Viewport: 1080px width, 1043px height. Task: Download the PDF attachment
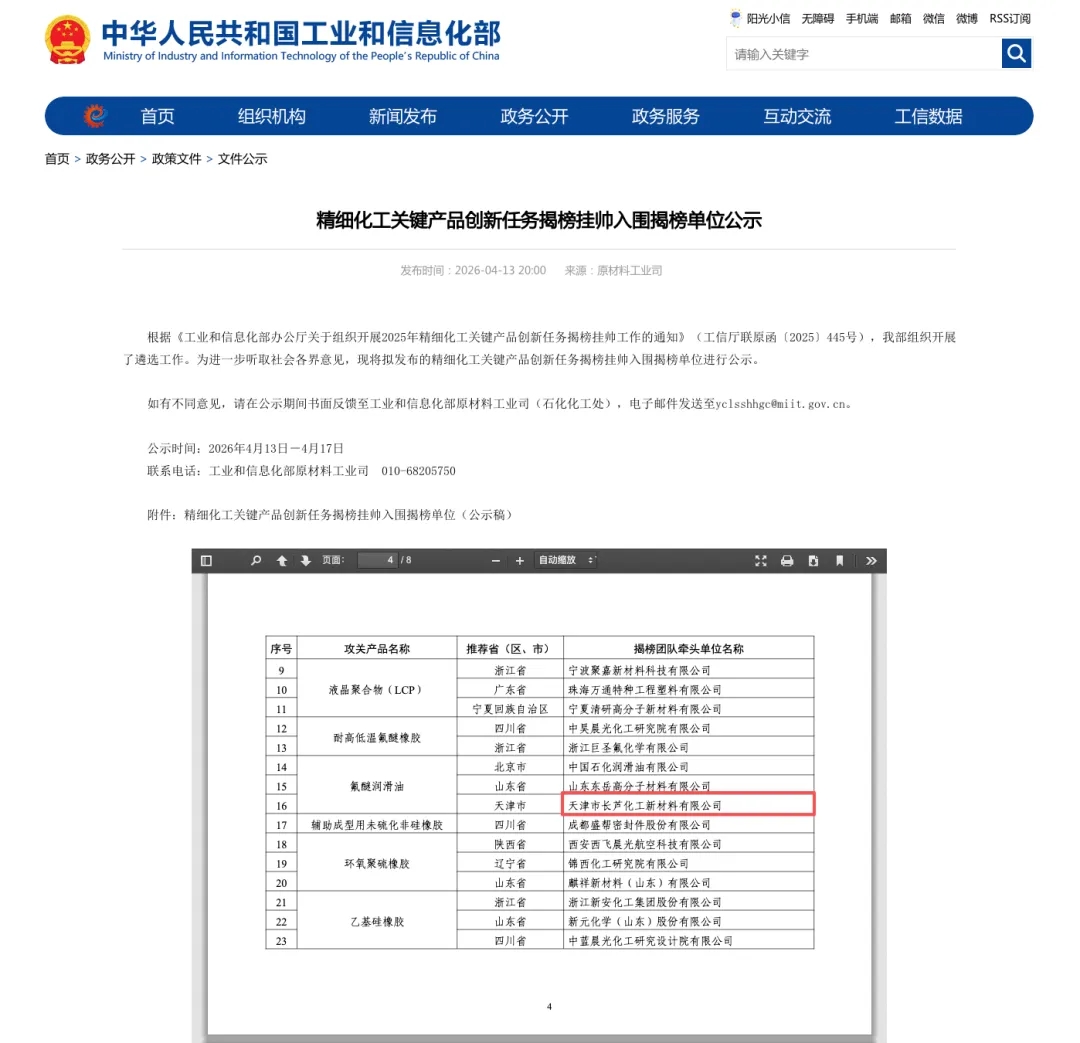[813, 560]
